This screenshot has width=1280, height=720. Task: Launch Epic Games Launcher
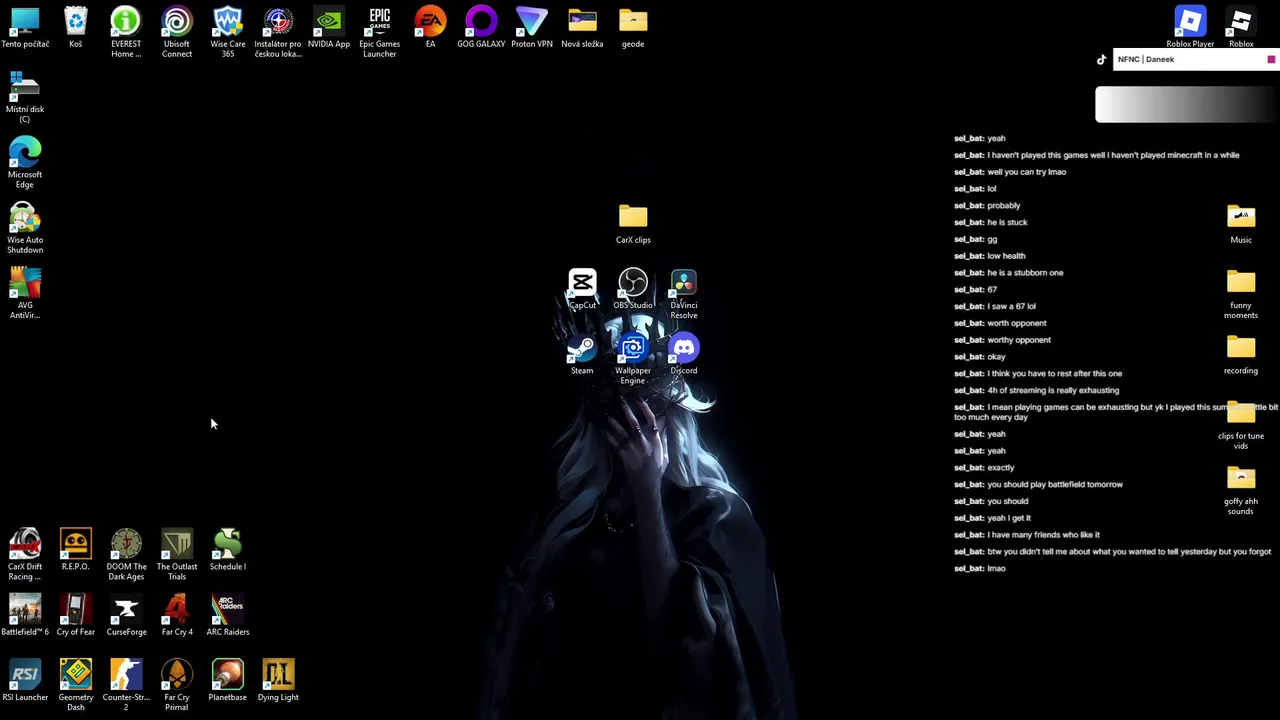[x=380, y=32]
